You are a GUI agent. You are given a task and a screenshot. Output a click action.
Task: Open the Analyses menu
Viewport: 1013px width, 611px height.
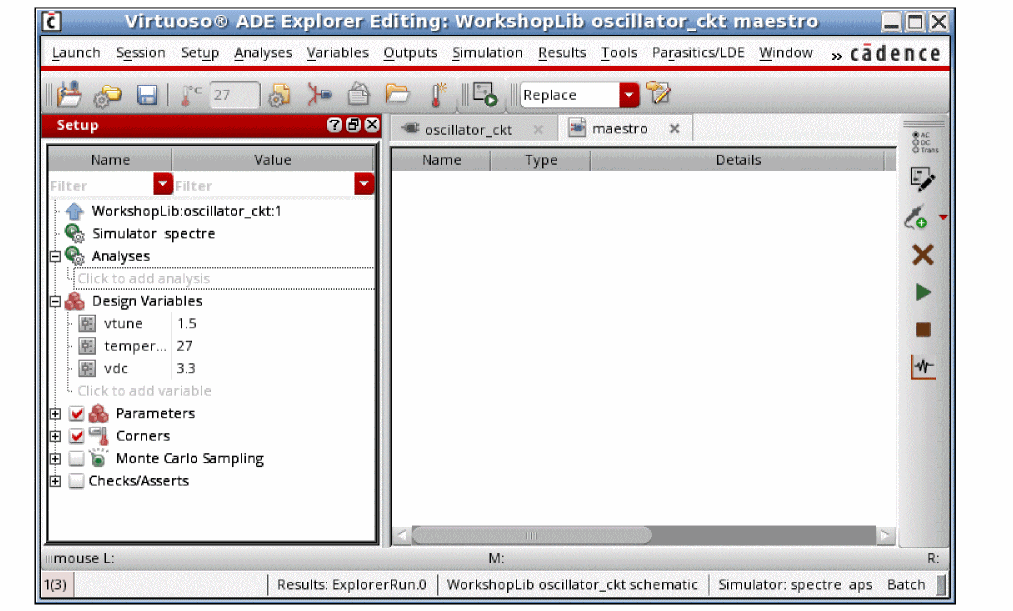coord(263,52)
